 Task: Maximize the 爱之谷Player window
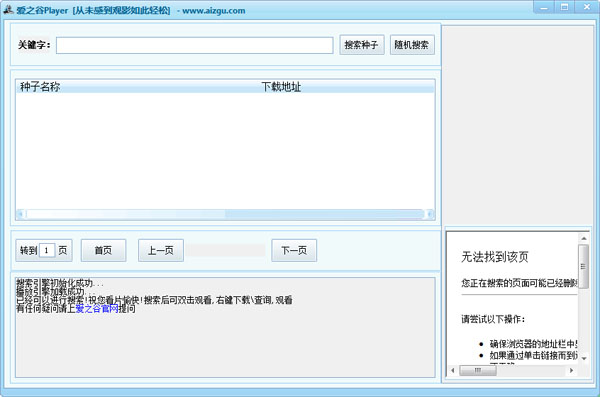pos(564,7)
